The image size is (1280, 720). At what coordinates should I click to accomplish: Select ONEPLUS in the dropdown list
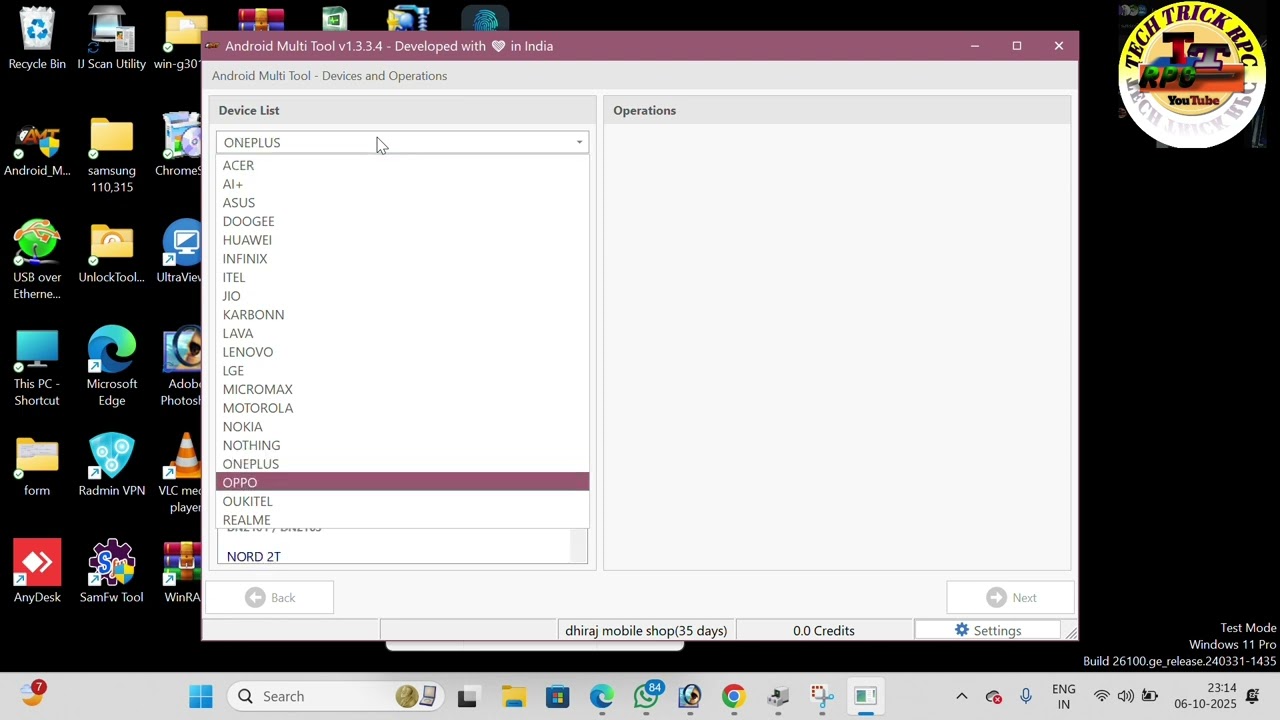[x=402, y=464]
